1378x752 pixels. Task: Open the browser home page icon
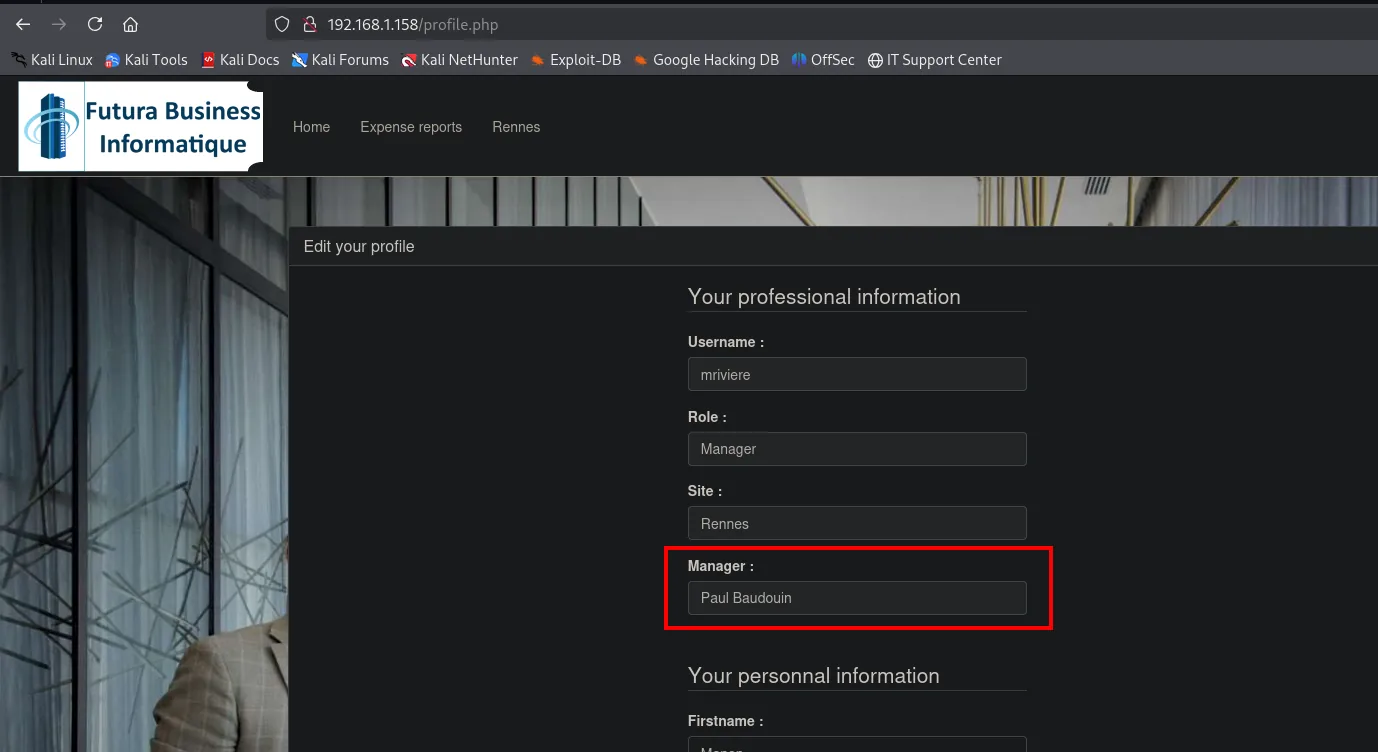[130, 24]
